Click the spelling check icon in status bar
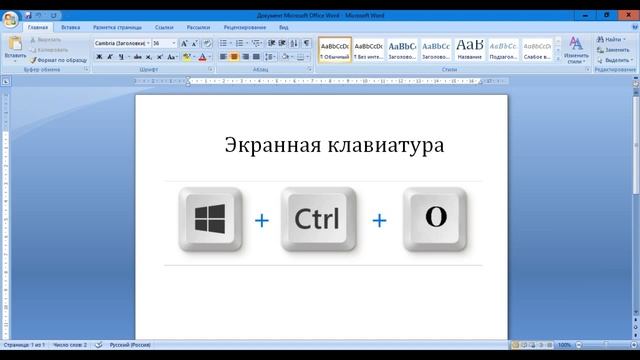The width and height of the screenshot is (640, 360). click(x=98, y=345)
